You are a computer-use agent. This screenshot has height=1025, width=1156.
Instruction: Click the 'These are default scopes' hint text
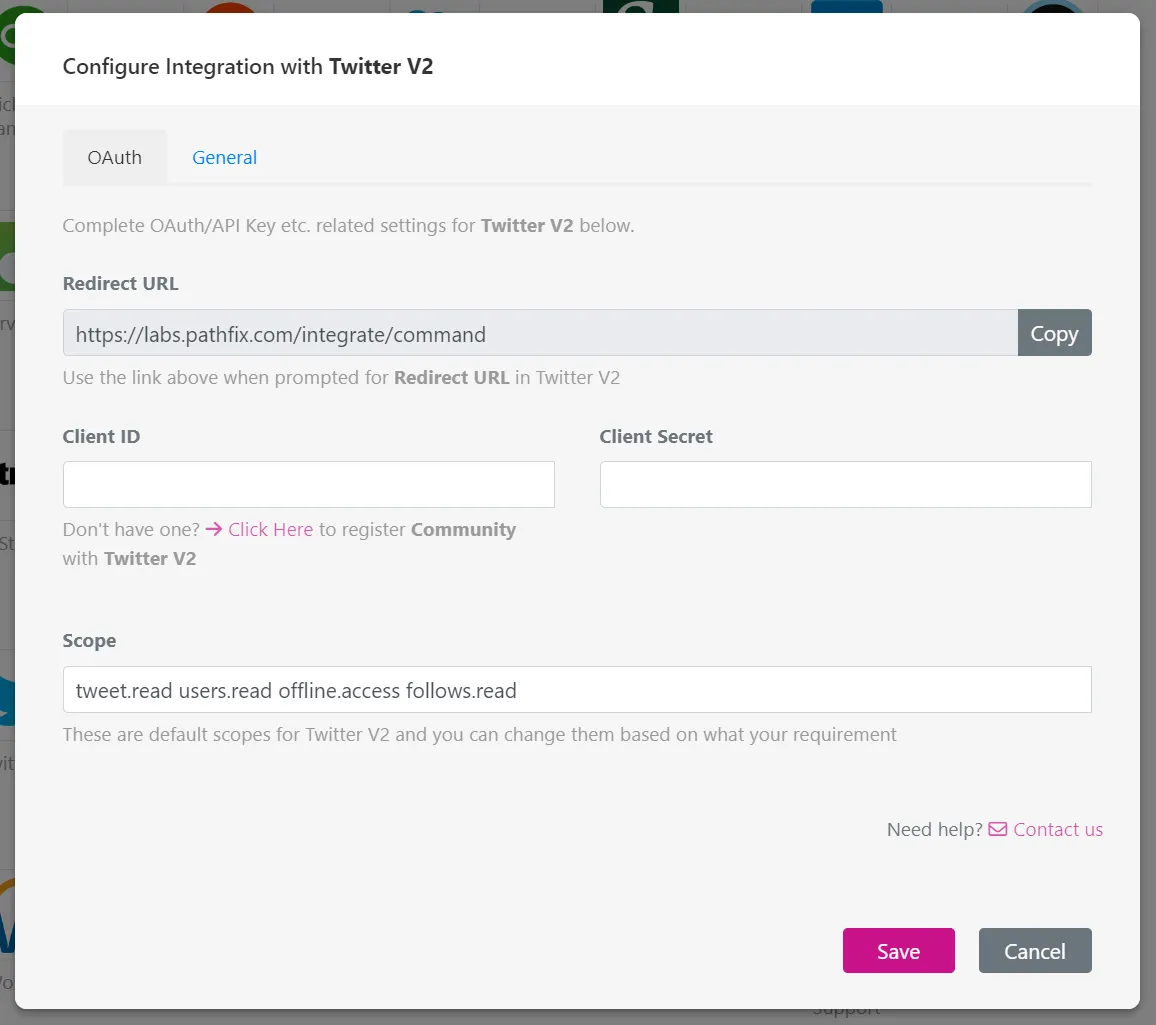click(x=479, y=734)
